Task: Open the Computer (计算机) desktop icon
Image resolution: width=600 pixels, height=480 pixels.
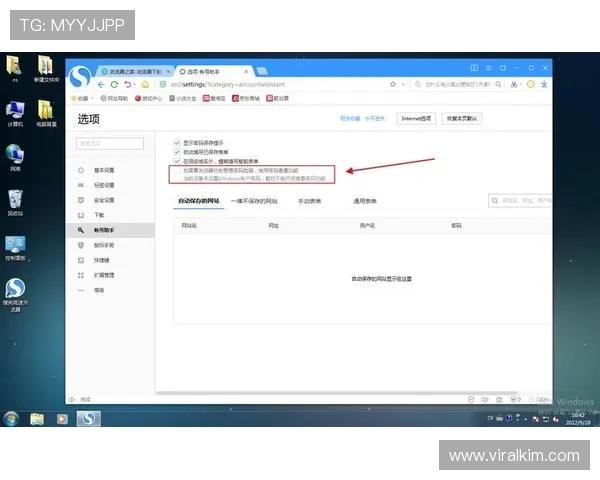Action: (x=16, y=111)
